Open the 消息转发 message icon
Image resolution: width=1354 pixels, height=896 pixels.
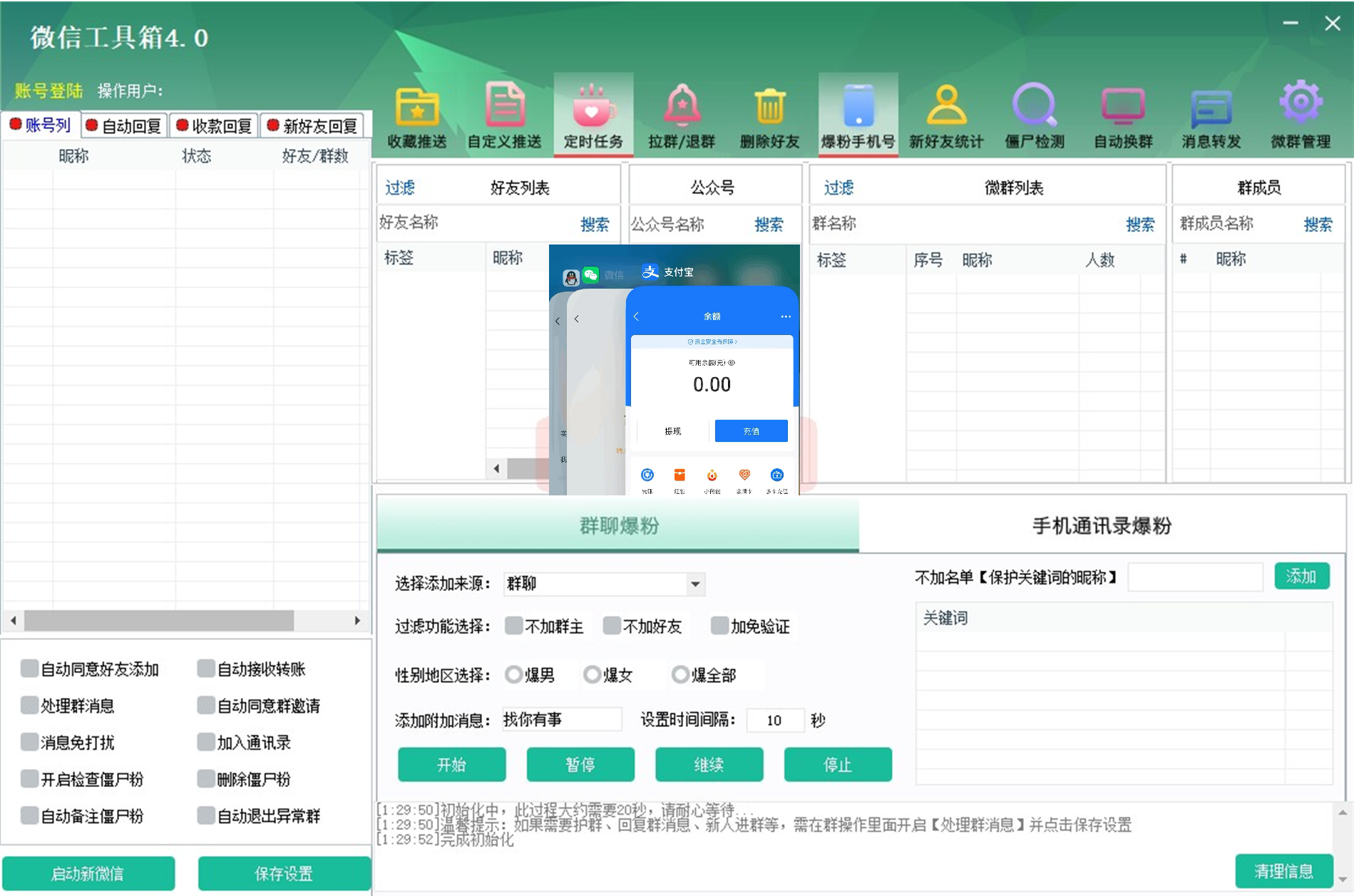(1211, 109)
